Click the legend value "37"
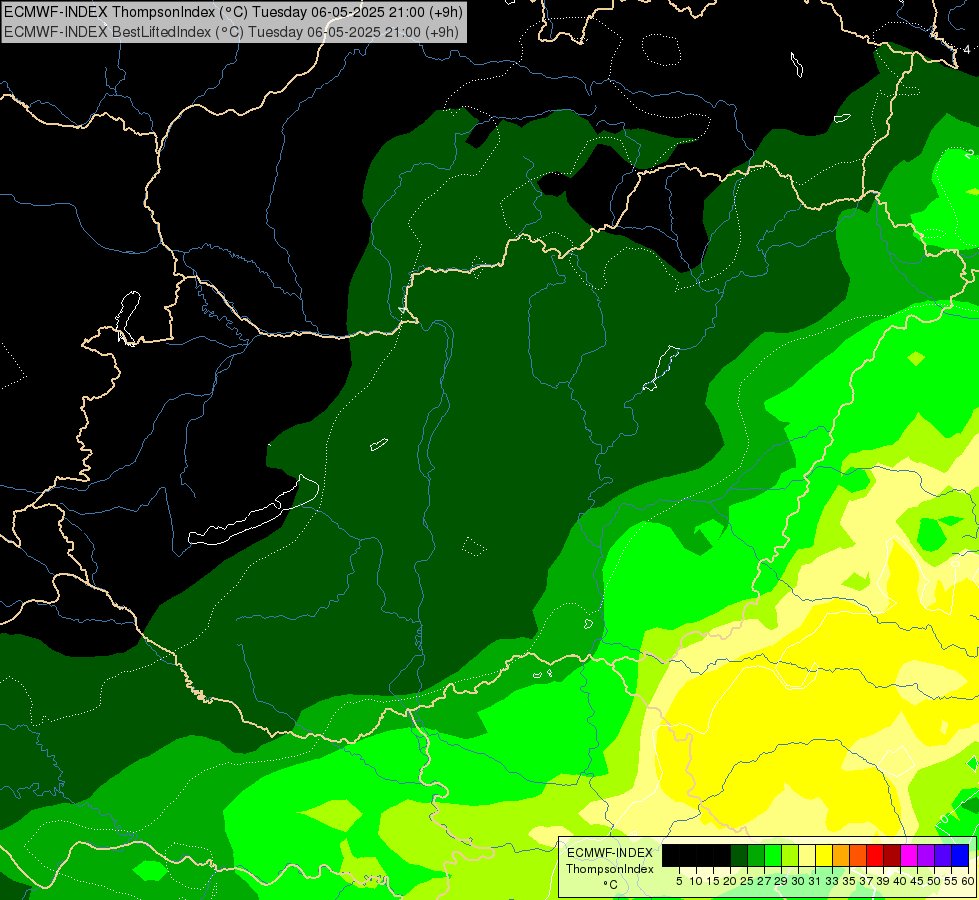This screenshot has height=900, width=979. tap(866, 881)
